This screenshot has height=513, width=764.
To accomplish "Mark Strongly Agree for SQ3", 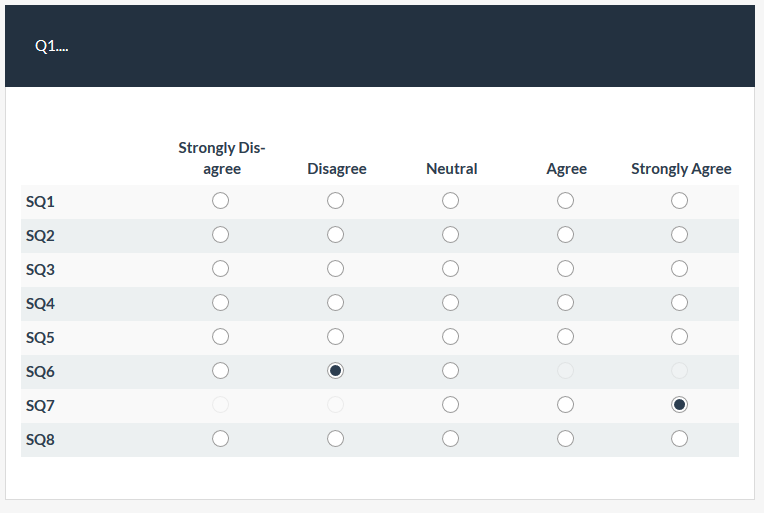I will tap(680, 269).
